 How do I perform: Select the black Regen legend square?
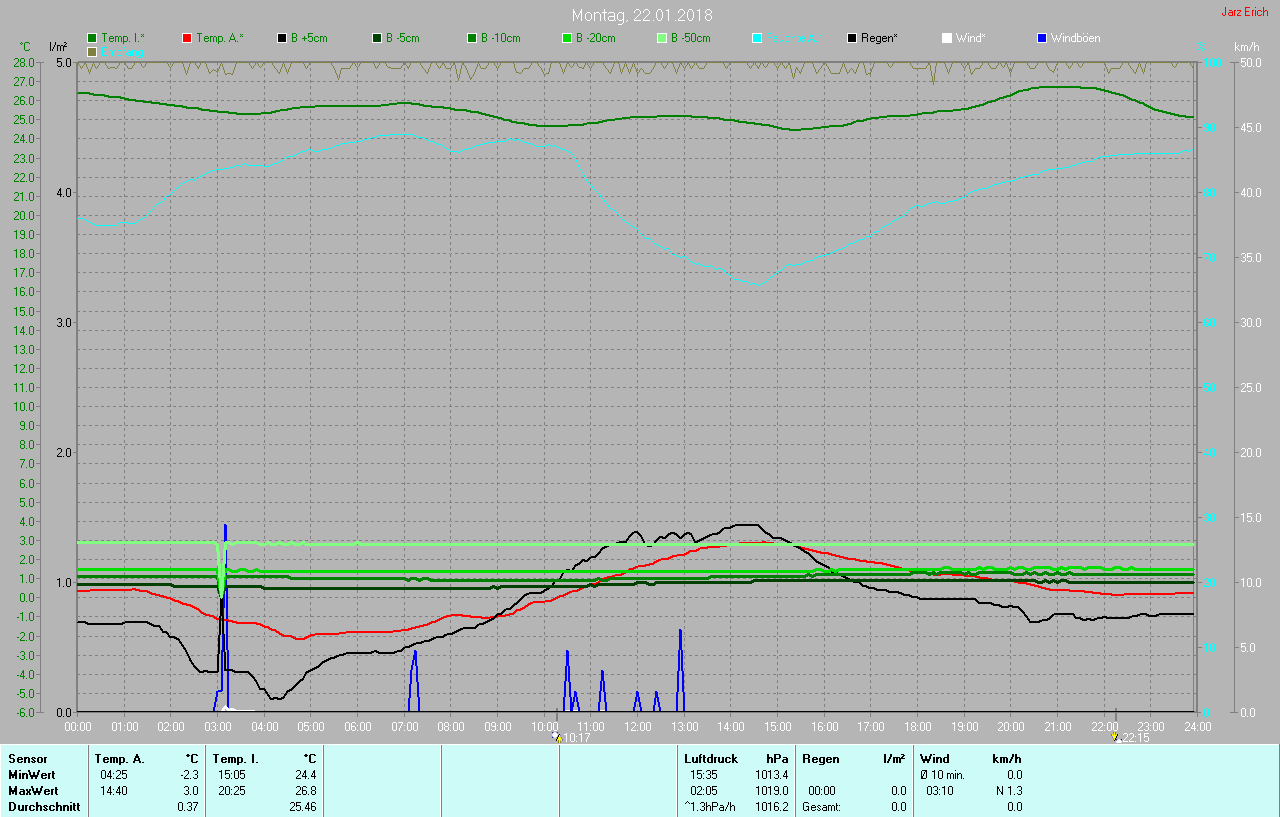852,38
